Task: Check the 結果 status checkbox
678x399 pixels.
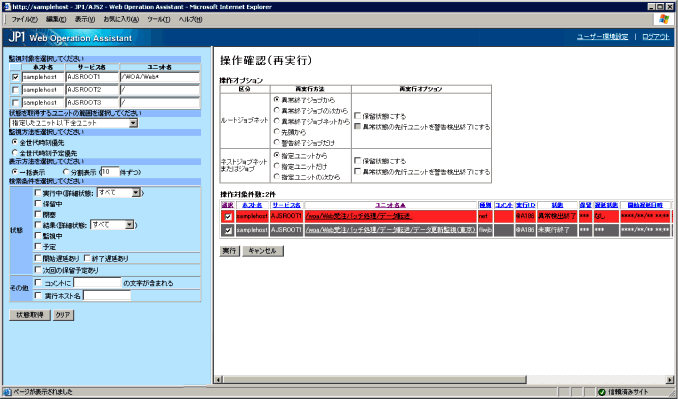Action: [38, 225]
